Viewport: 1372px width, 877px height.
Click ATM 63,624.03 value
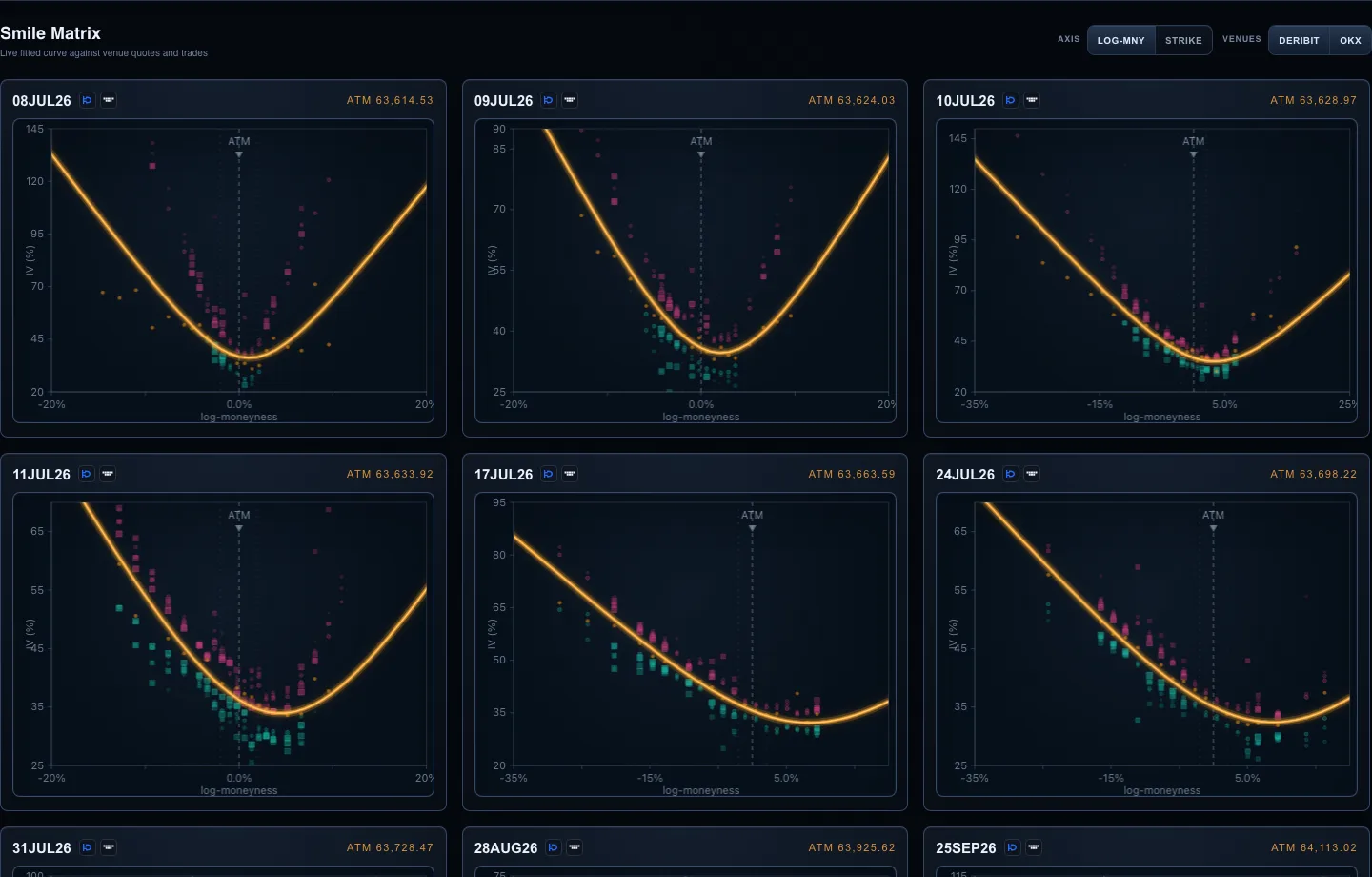click(852, 100)
